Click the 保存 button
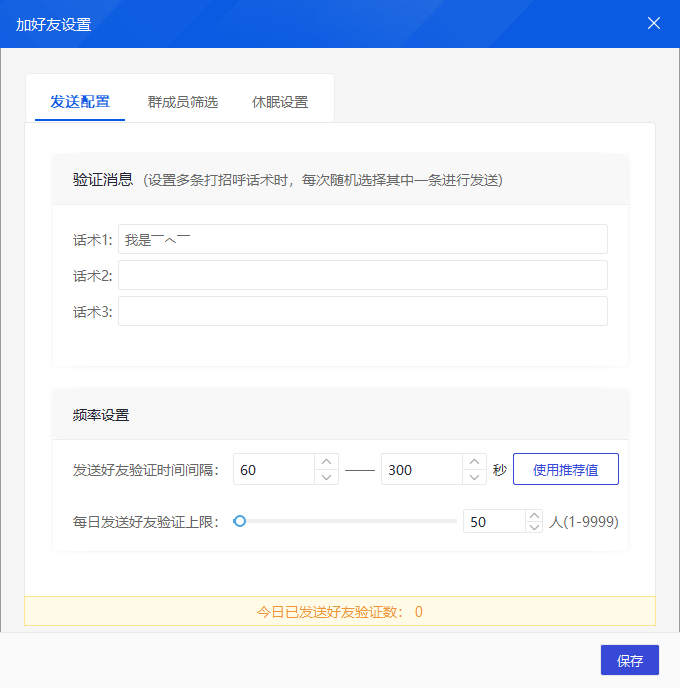This screenshot has width=680, height=688. [x=629, y=661]
